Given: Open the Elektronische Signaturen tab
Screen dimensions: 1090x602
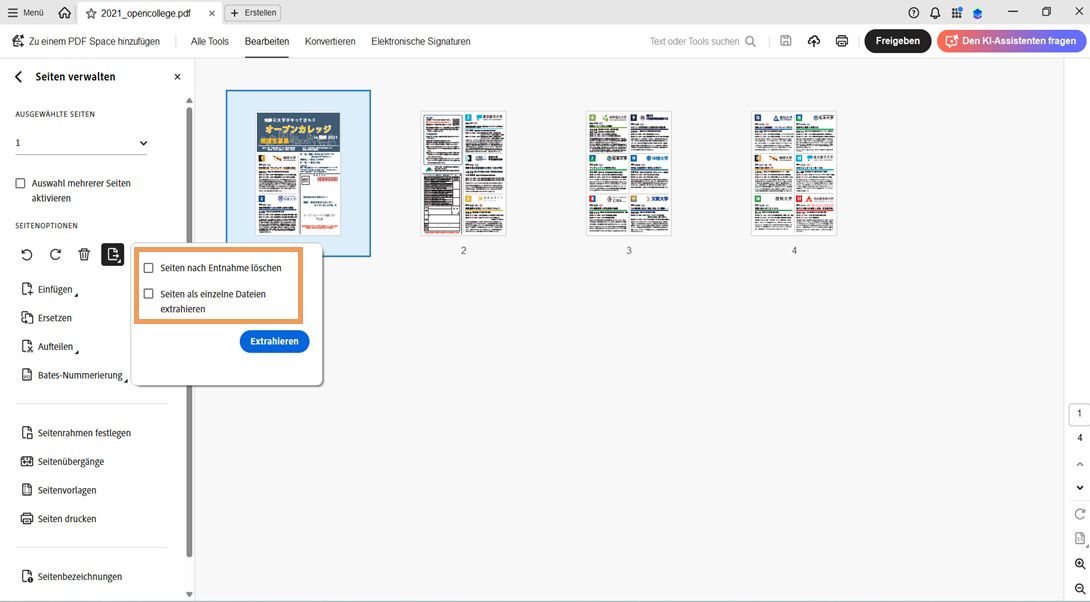Looking at the screenshot, I should pos(421,41).
